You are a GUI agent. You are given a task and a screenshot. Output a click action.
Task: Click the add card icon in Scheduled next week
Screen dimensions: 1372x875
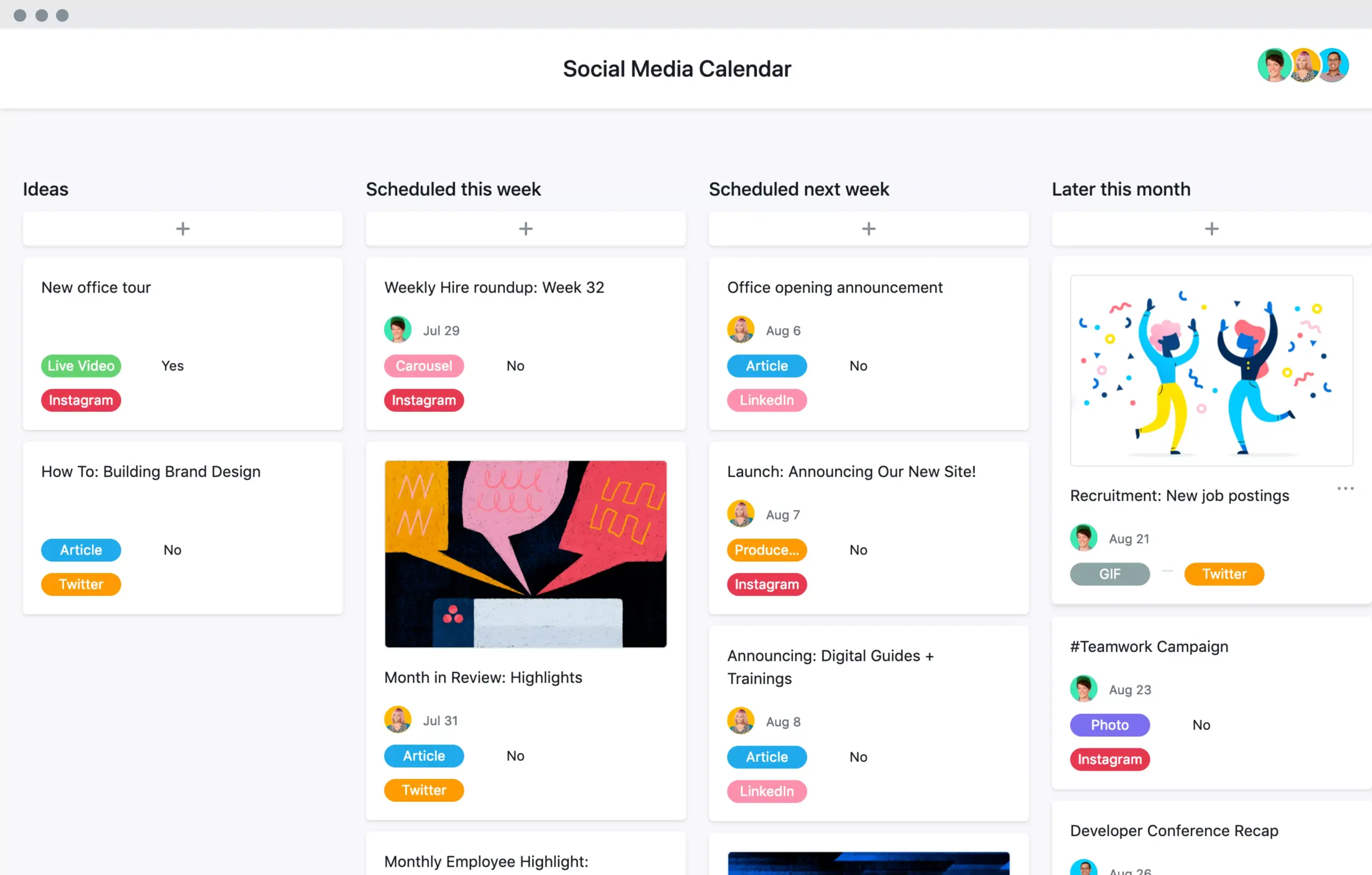pyautogui.click(x=867, y=228)
